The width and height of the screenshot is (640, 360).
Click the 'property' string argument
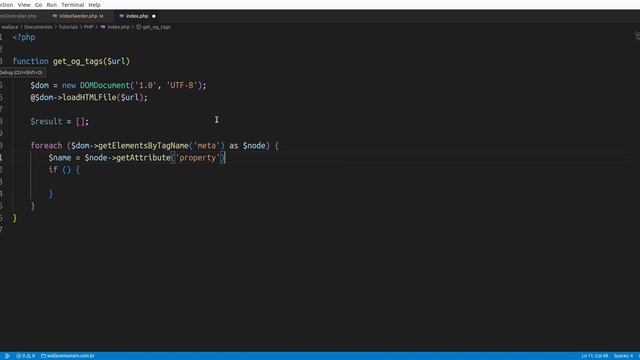pos(198,158)
